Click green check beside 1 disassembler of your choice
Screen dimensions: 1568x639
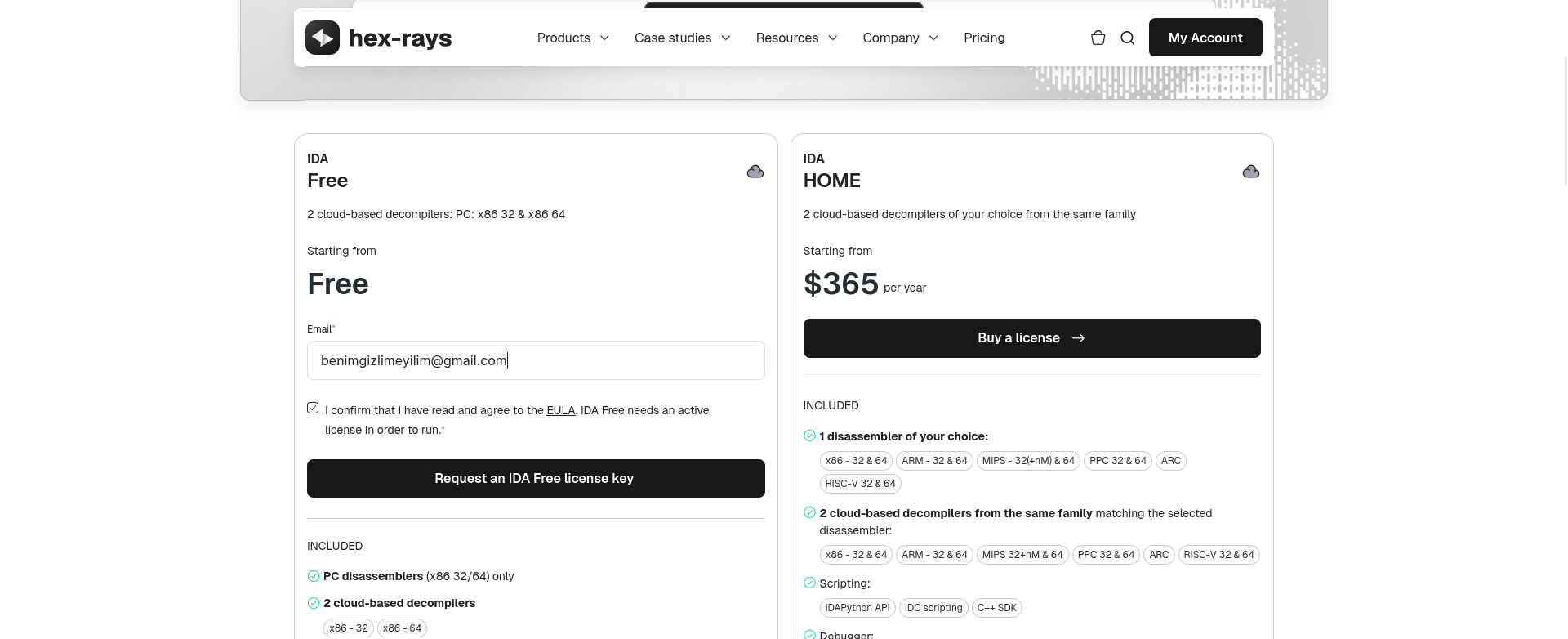tap(809, 436)
